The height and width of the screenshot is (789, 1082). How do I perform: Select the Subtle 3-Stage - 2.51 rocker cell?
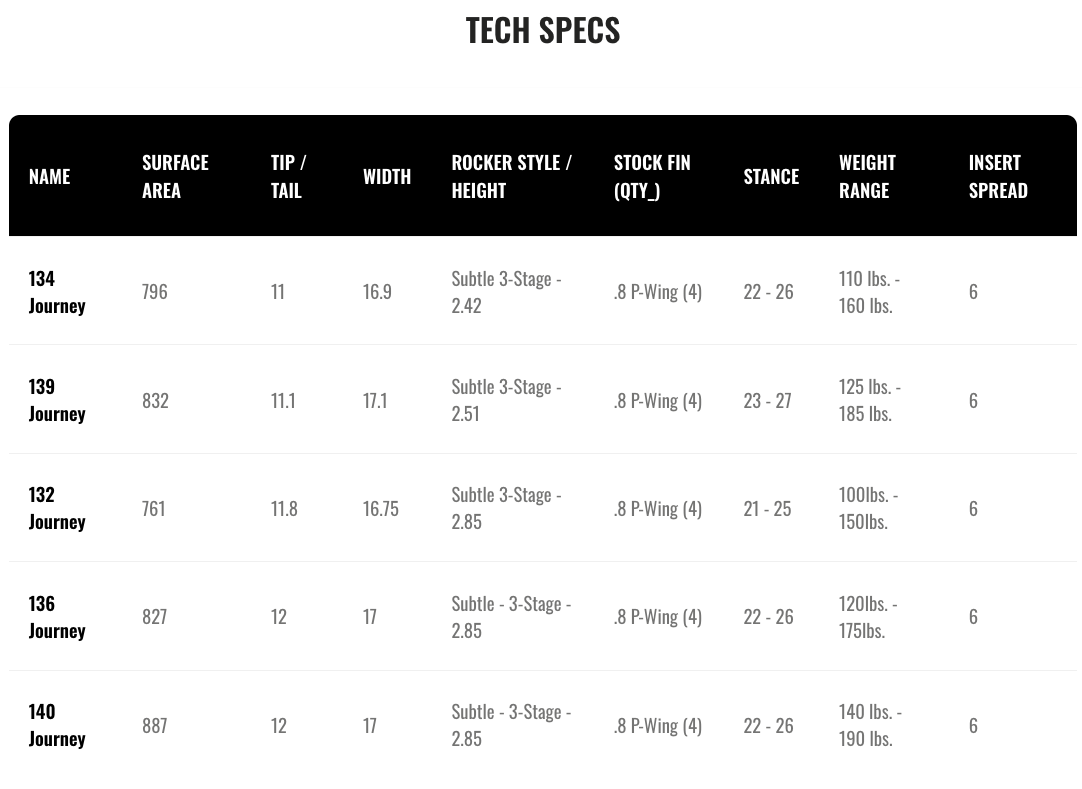click(506, 399)
